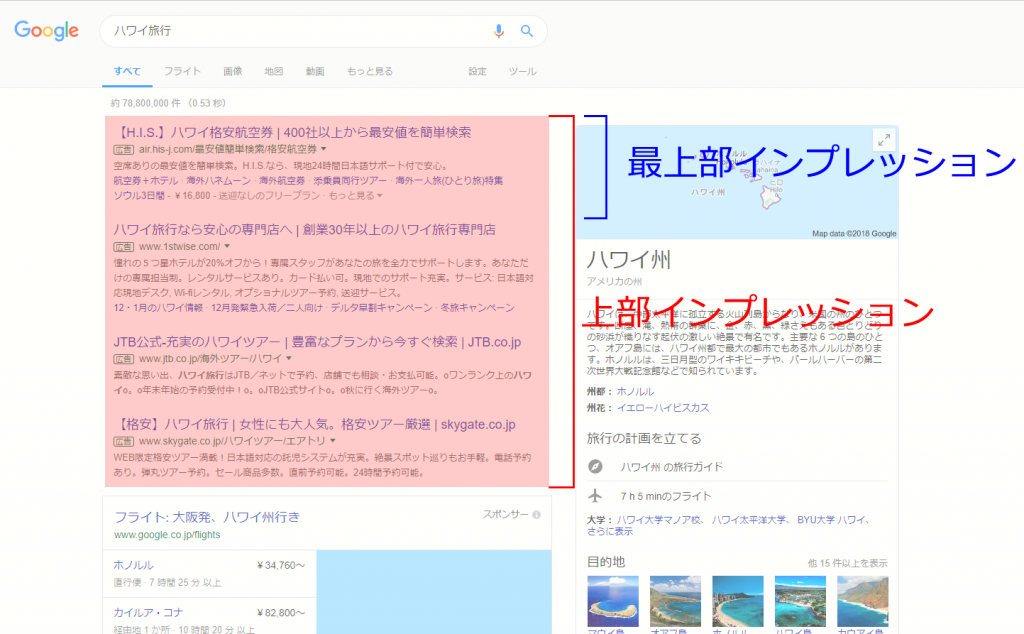The image size is (1024, 634).
Task: Open the 創業30年以上のハワイ旅行専門店 ad headline
Action: [x=304, y=230]
